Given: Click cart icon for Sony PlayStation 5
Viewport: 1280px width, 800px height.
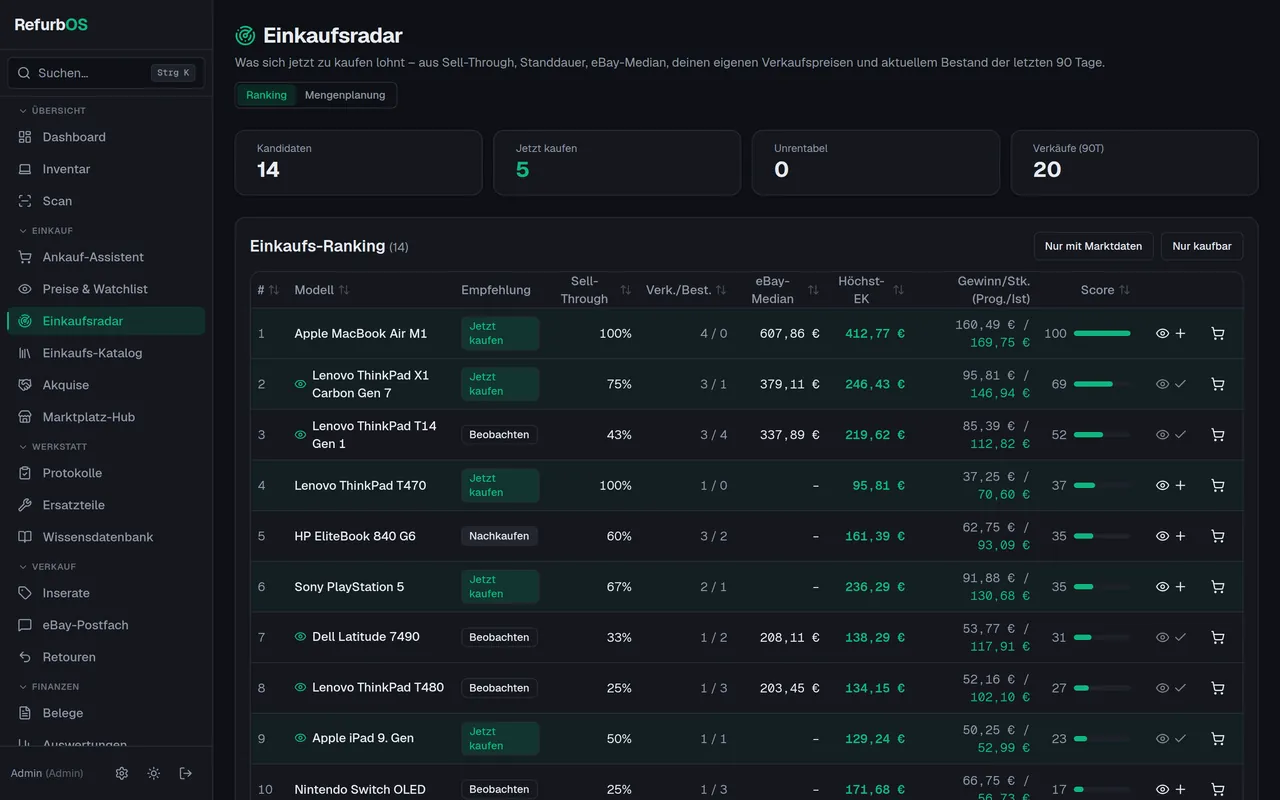Looking at the screenshot, I should coord(1217,587).
